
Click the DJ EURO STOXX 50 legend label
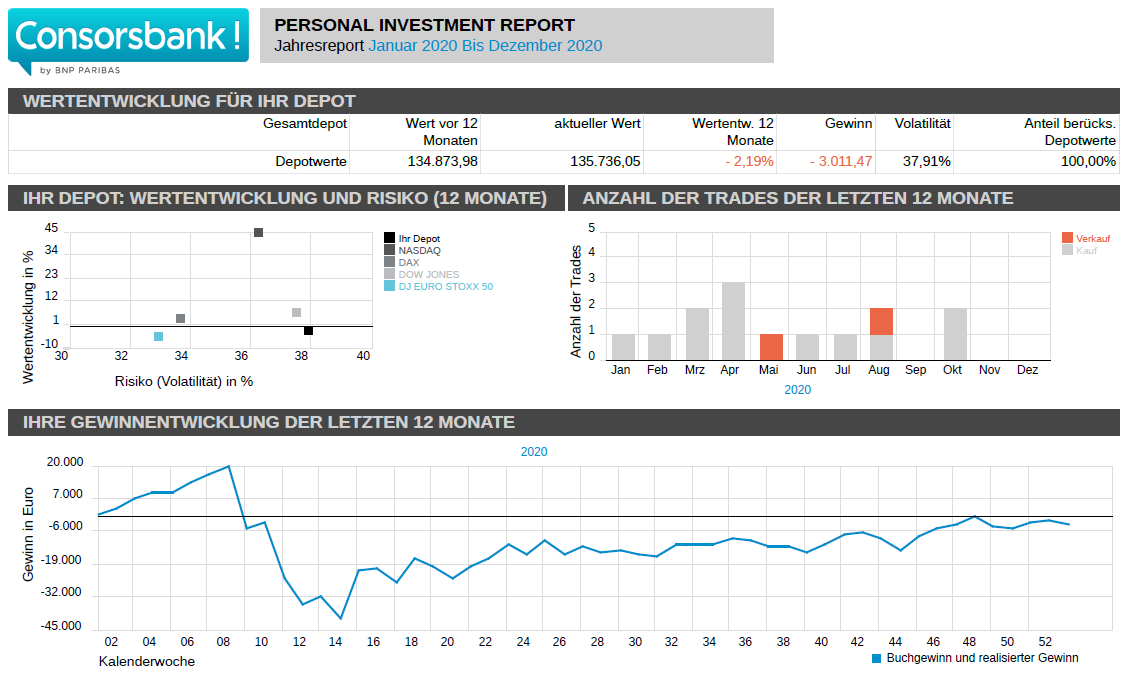point(445,287)
